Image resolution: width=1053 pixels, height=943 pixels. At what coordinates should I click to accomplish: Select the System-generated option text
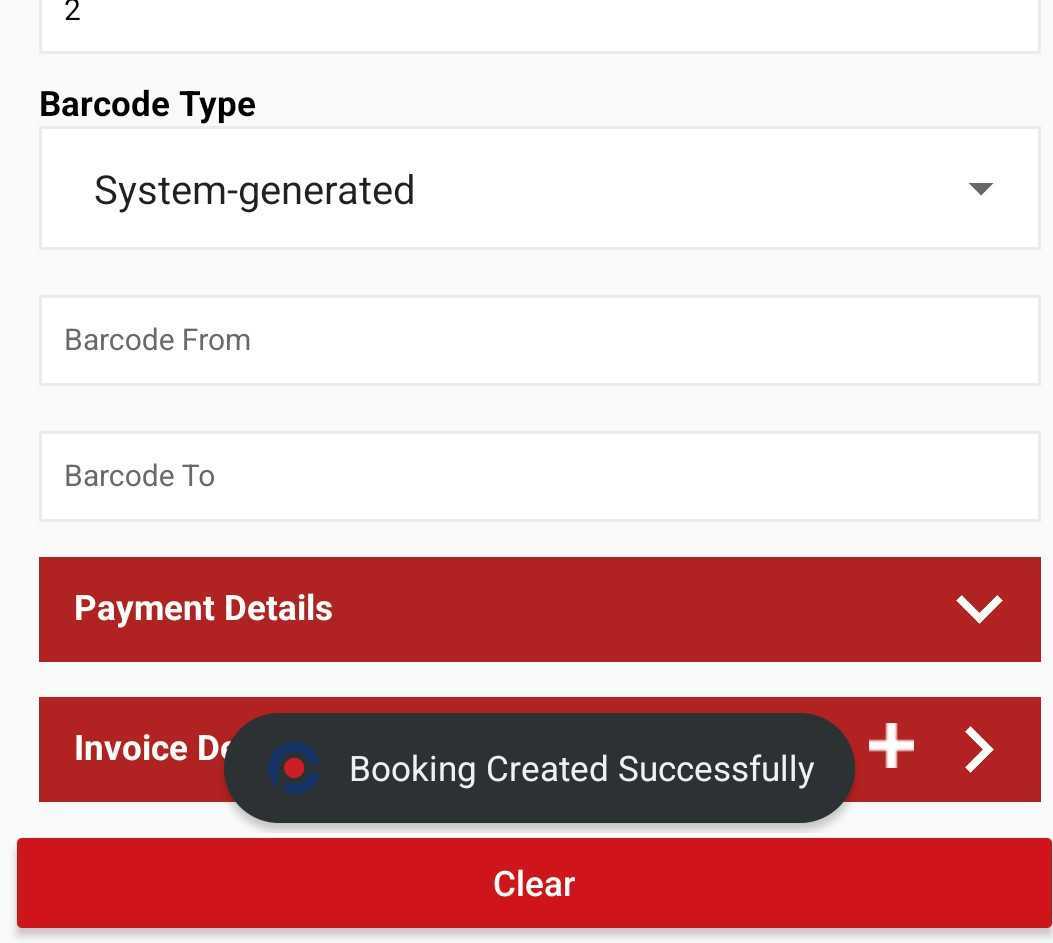254,190
